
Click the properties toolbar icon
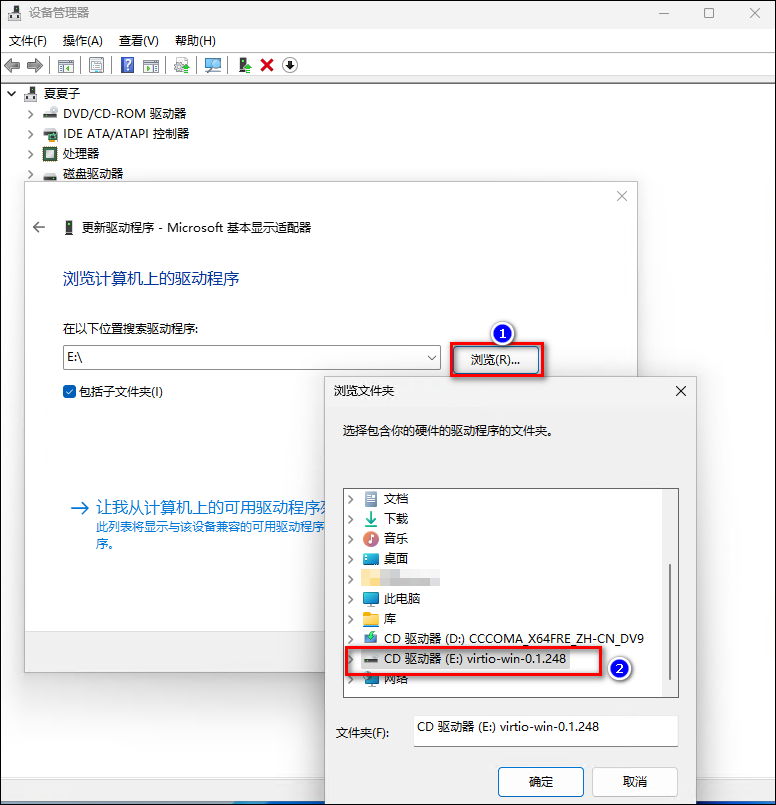(x=96, y=65)
